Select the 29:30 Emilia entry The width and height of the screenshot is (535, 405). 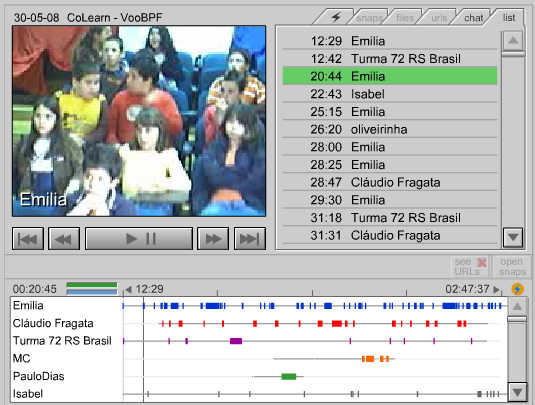point(390,200)
